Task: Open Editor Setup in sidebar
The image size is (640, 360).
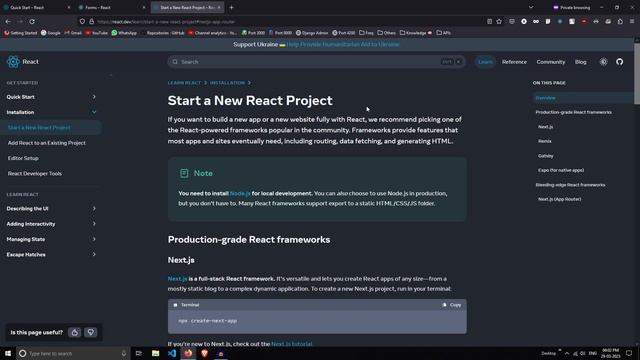Action: [23, 158]
